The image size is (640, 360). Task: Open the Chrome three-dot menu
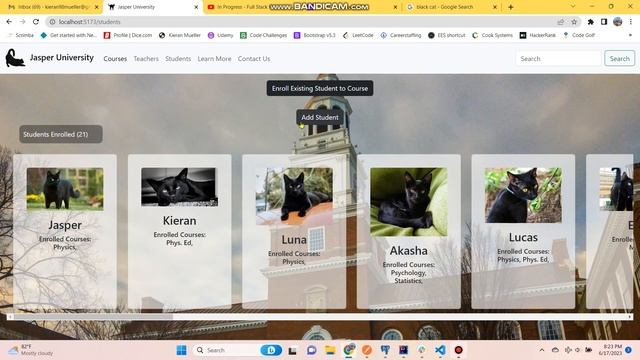pos(631,22)
